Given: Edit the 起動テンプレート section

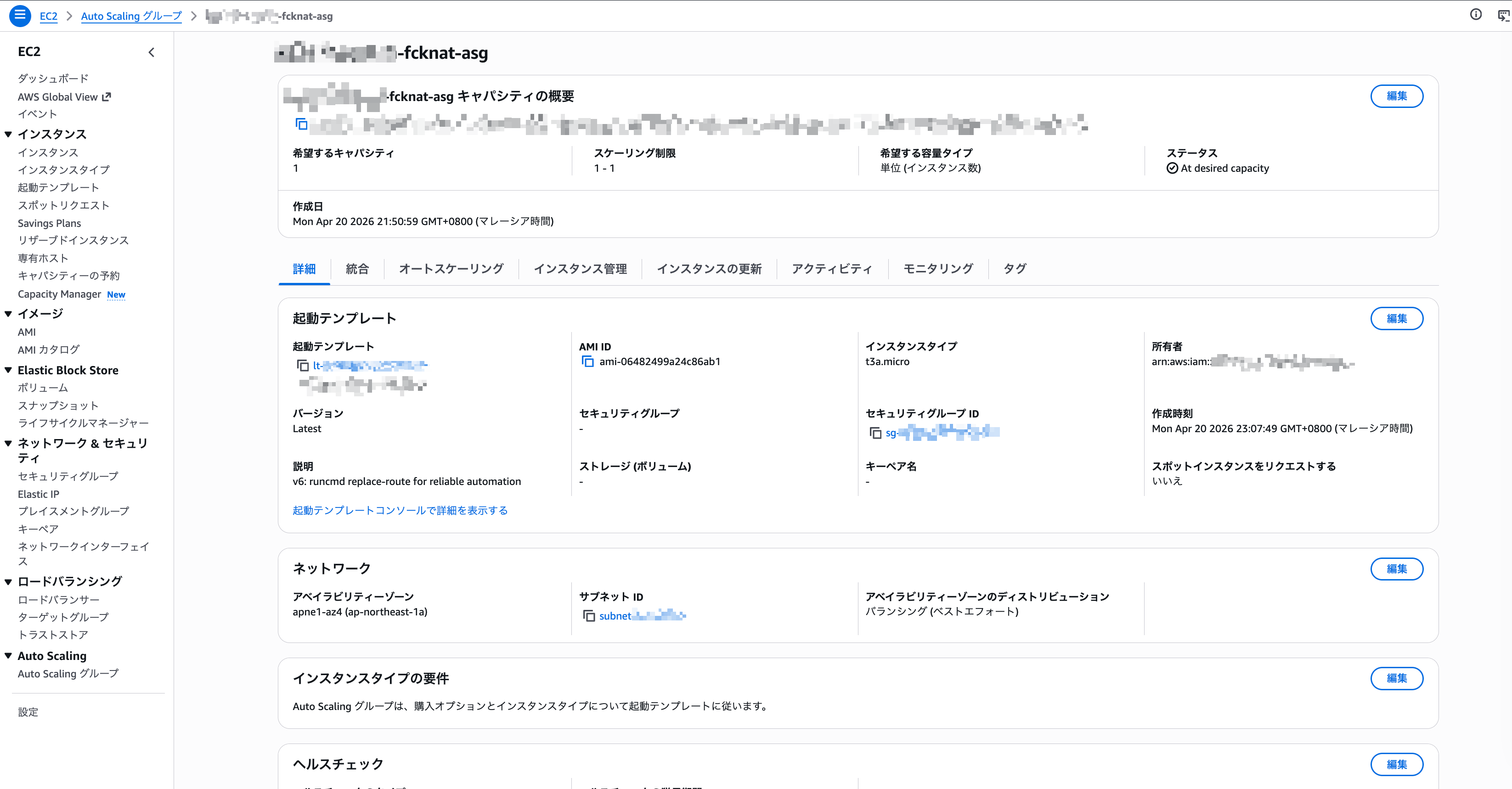Looking at the screenshot, I should coord(1396,319).
